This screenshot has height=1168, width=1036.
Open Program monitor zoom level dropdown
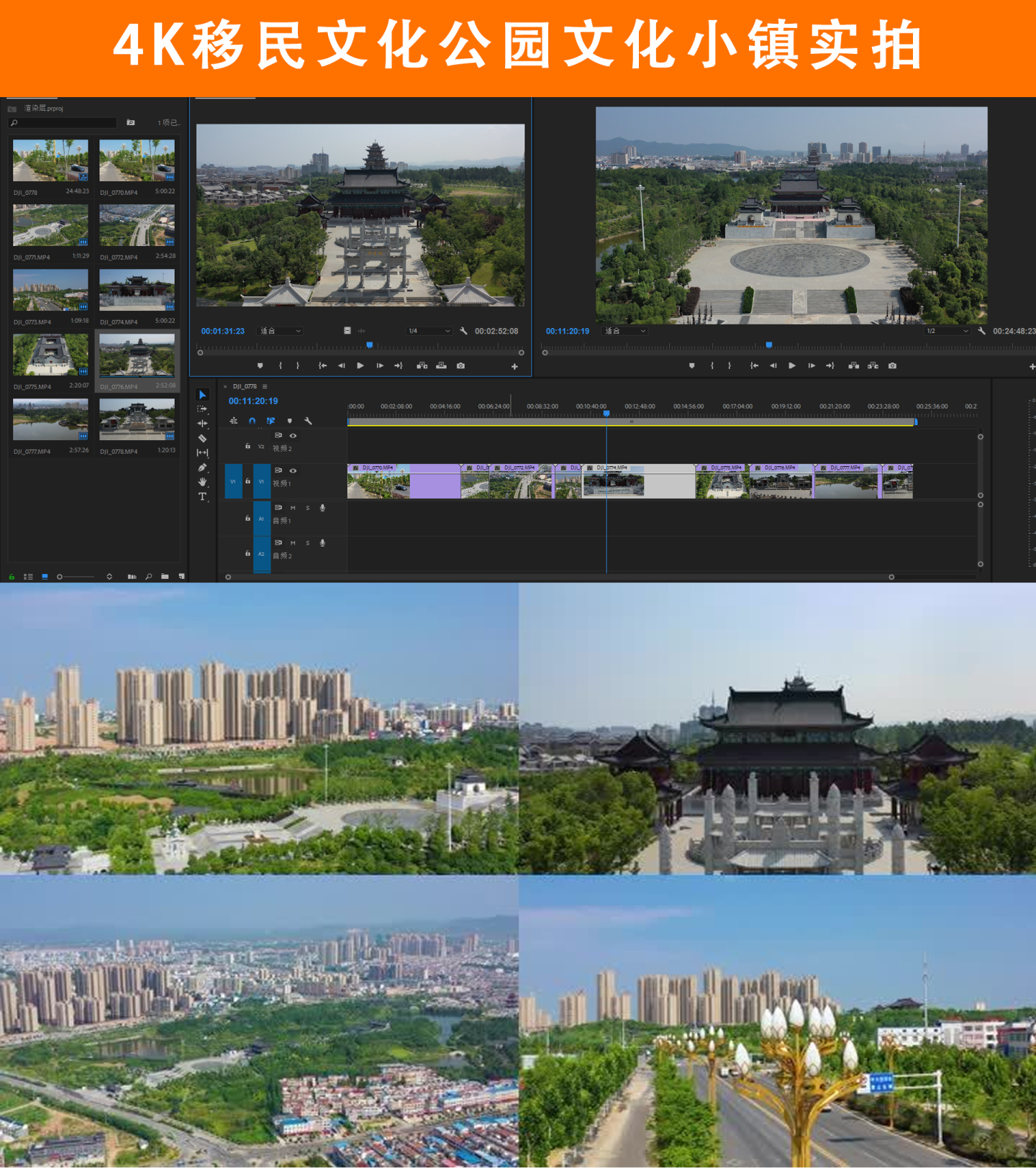[x=626, y=331]
